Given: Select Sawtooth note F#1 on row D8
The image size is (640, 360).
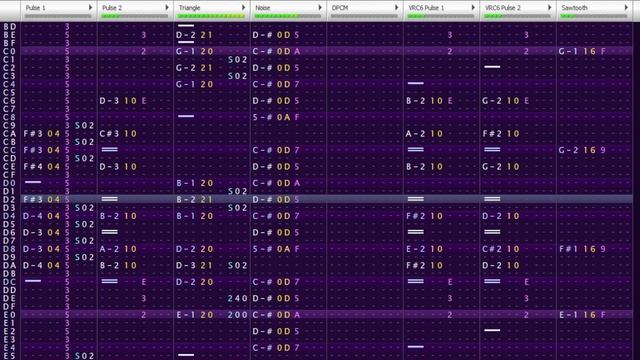Looking at the screenshot, I should click(568, 249).
